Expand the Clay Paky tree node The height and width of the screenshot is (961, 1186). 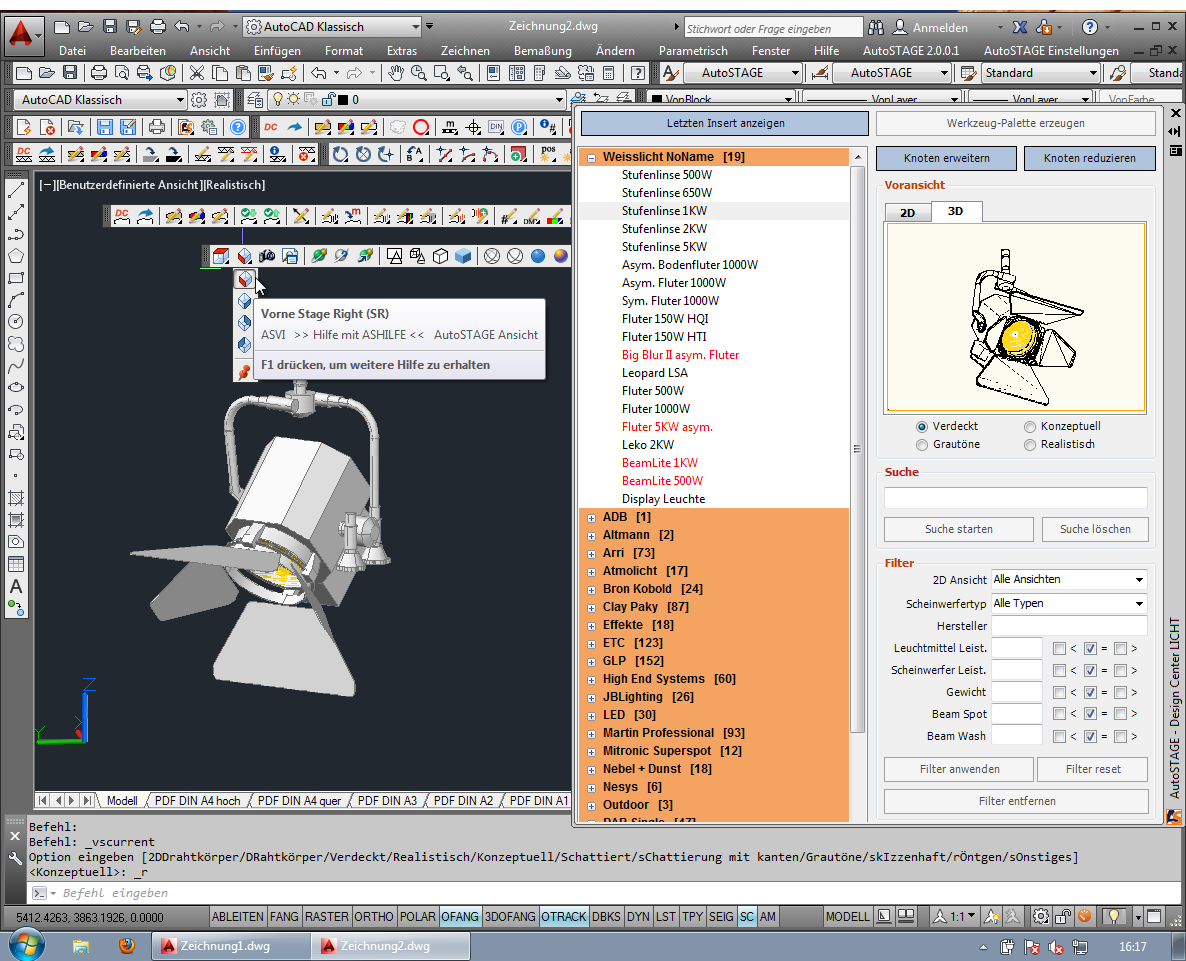[592, 607]
